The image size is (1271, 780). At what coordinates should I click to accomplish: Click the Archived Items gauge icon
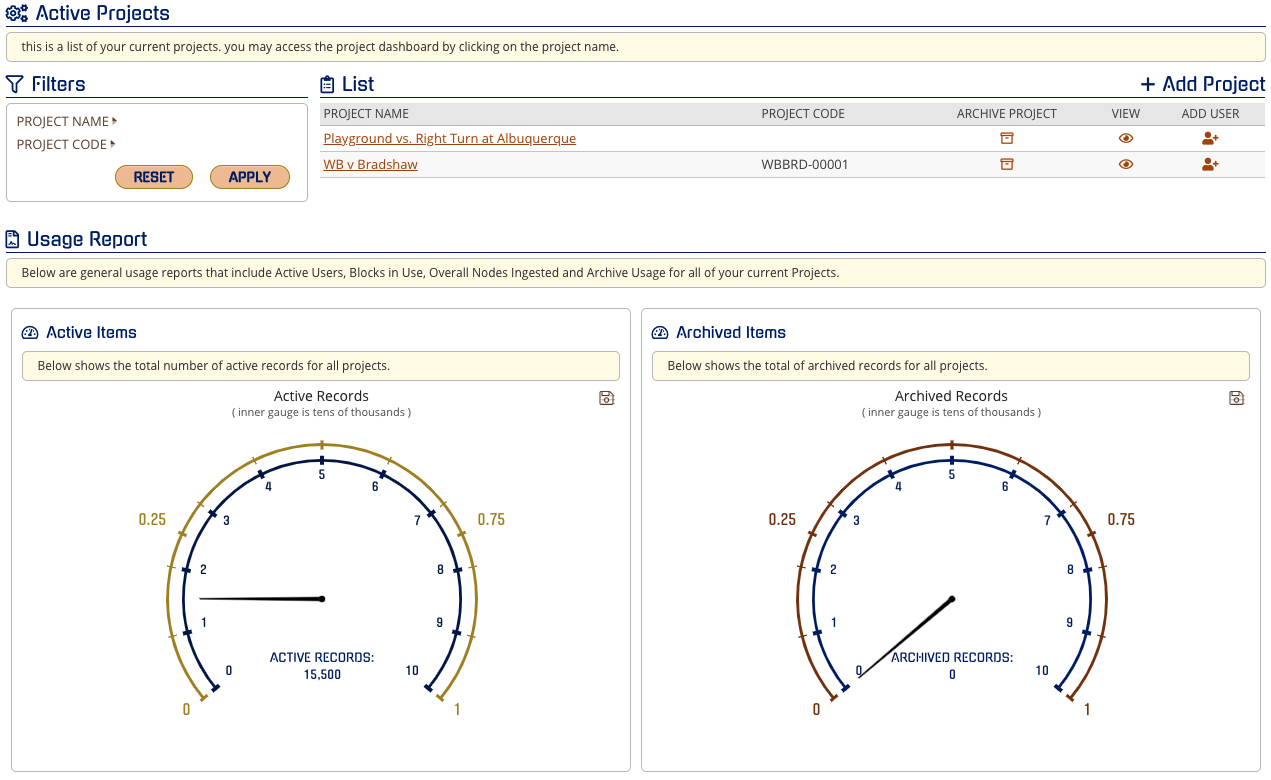coord(660,333)
